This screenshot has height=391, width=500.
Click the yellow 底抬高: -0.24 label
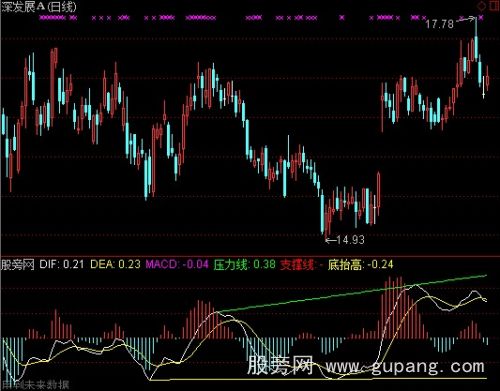[x=360, y=265]
